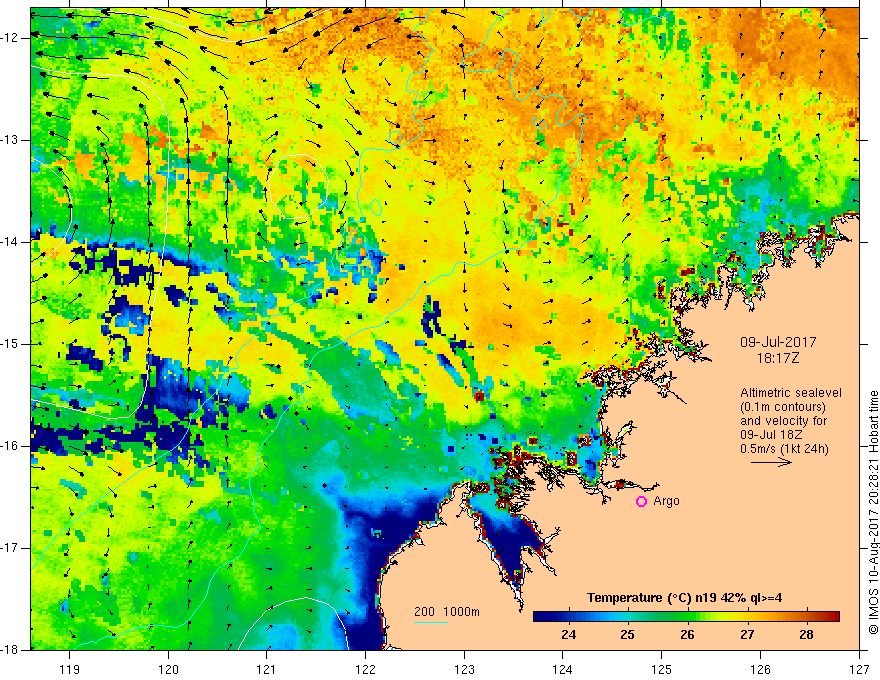The image size is (880, 680).
Task: Click the latitude axis label '-14'
Action: (x=10, y=242)
